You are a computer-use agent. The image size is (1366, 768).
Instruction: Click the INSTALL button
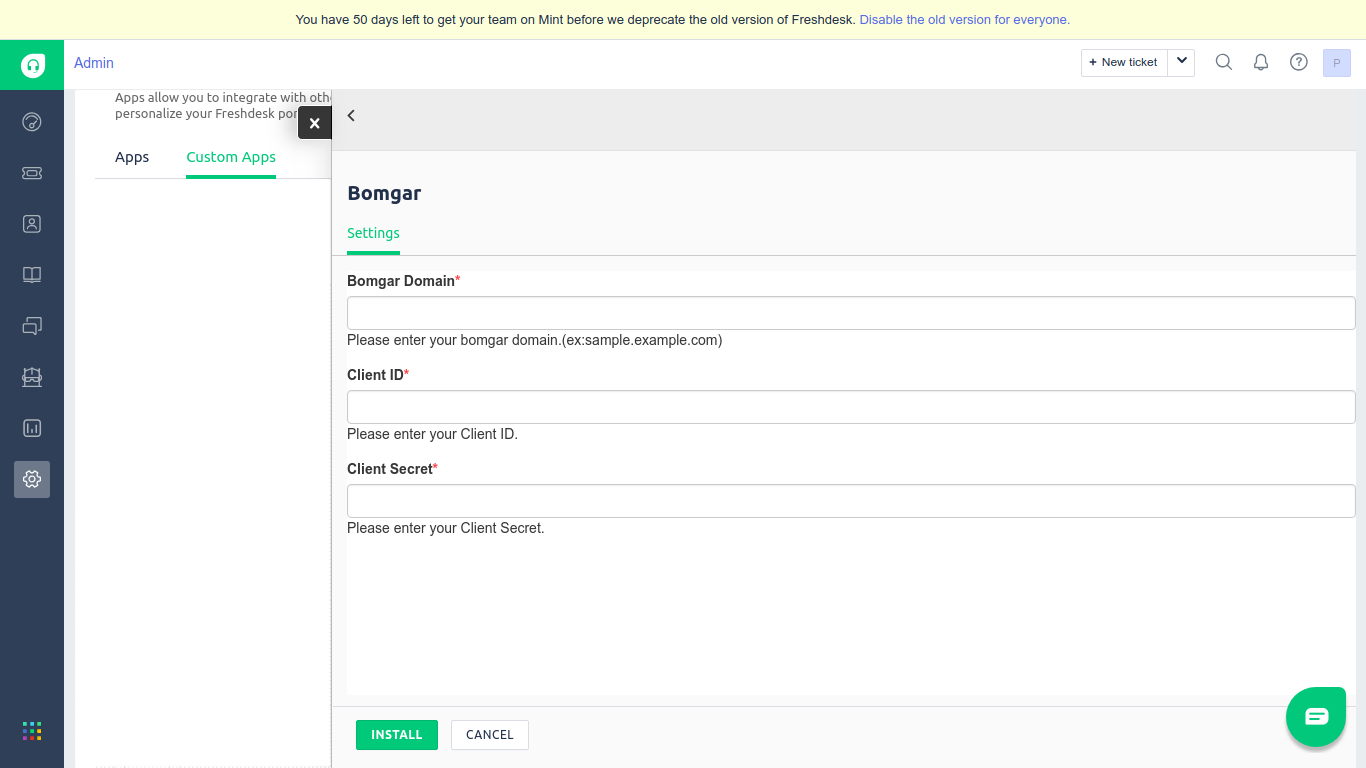[396, 734]
